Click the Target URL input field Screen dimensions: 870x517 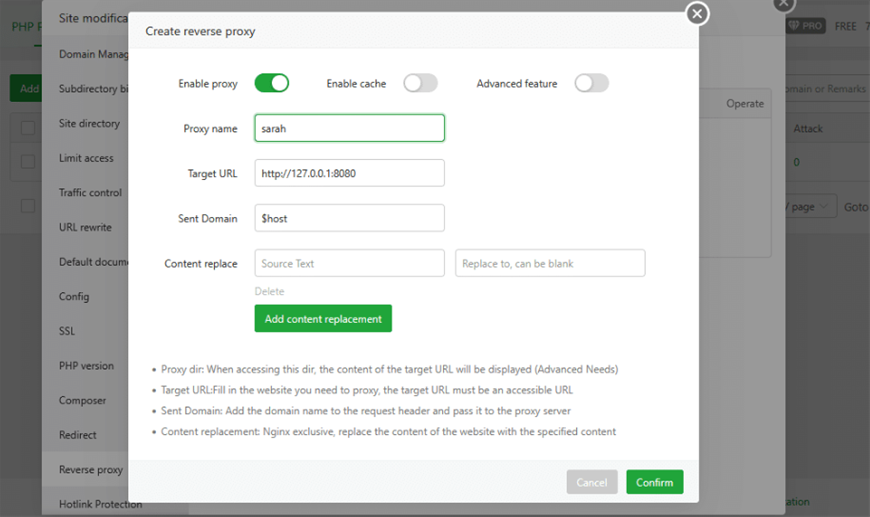pos(350,173)
